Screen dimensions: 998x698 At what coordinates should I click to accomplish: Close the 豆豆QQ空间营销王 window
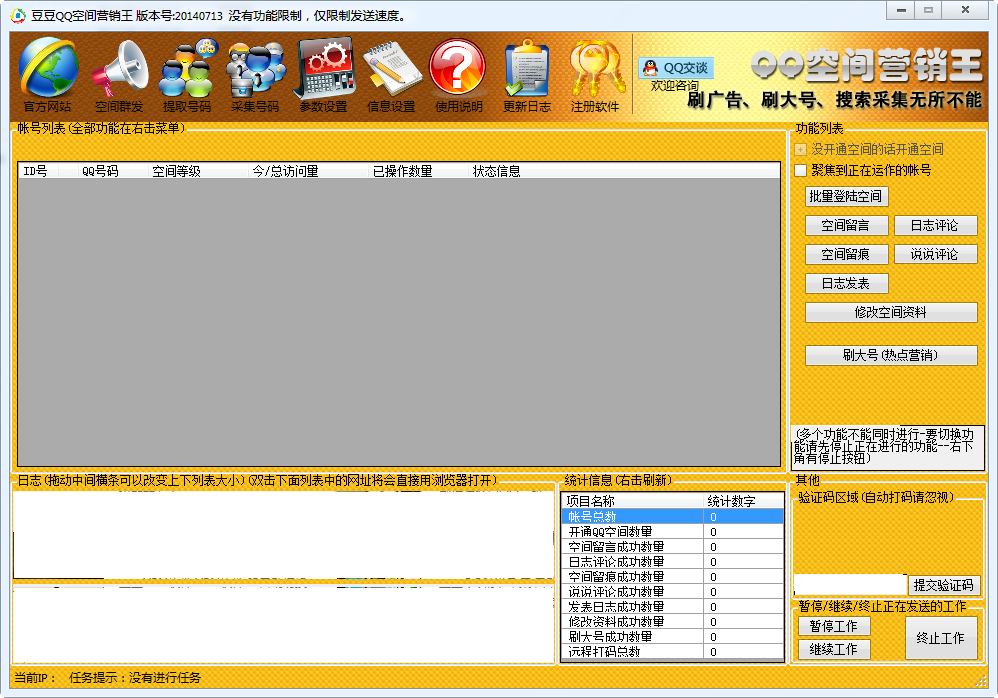[966, 10]
